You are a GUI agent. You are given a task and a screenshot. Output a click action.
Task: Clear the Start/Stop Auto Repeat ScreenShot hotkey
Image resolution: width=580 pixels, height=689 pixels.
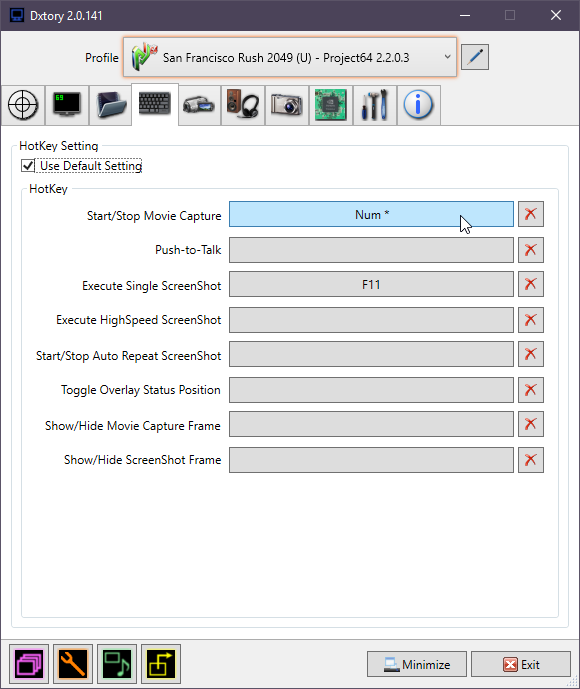pos(531,354)
